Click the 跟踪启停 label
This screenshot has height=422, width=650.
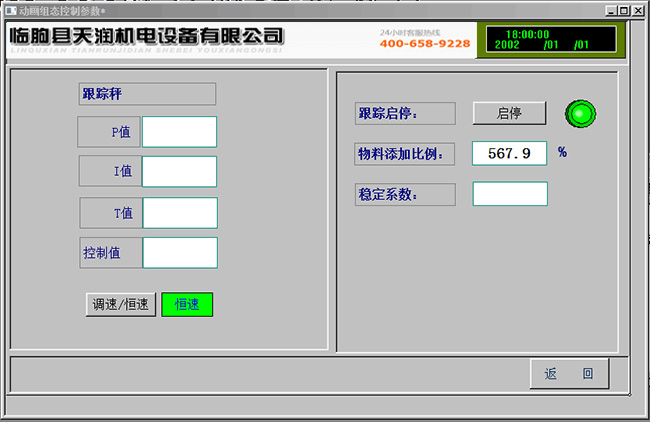click(405, 114)
